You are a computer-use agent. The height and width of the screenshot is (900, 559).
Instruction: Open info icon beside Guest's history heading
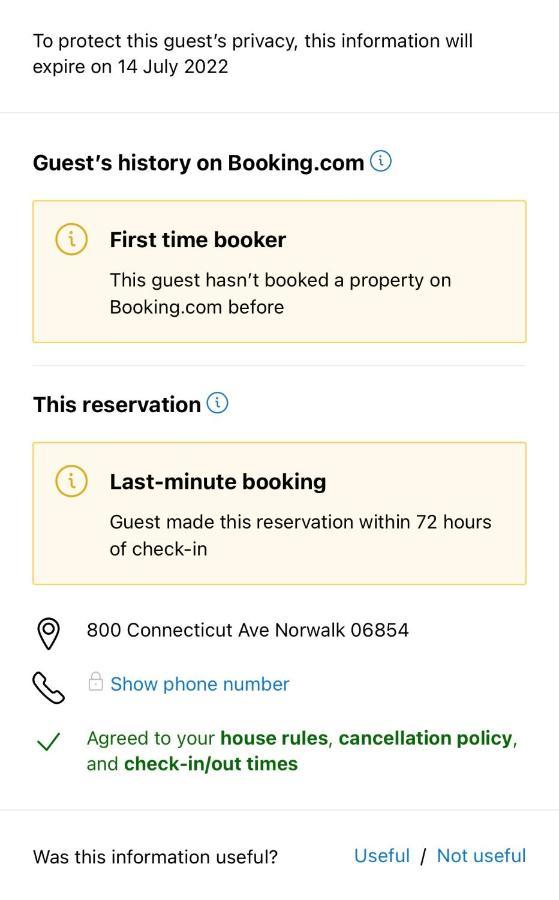click(381, 161)
